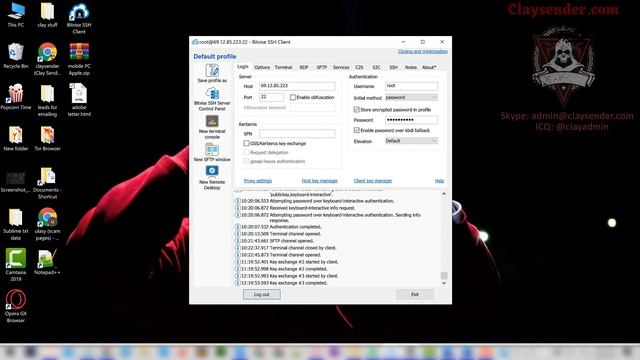Open Closing and minimization link
The height and width of the screenshot is (360, 640).
[423, 51]
